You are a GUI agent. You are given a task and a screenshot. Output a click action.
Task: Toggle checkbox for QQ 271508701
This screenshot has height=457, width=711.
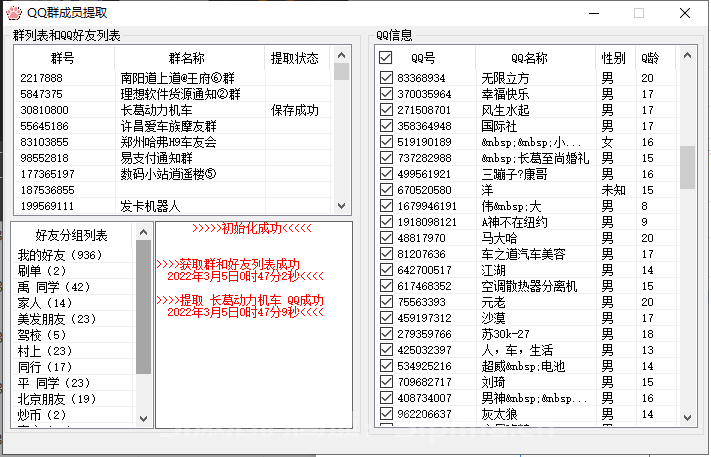(386, 110)
